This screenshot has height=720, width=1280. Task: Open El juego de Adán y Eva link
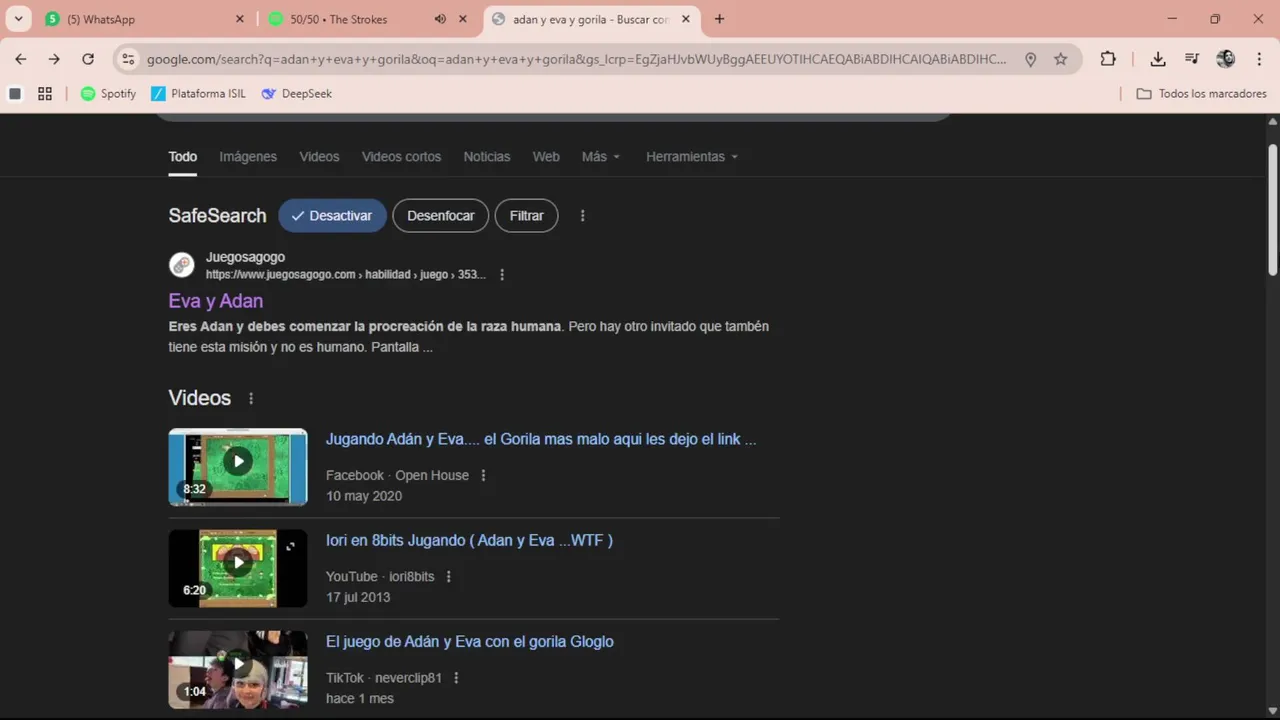[469, 642]
